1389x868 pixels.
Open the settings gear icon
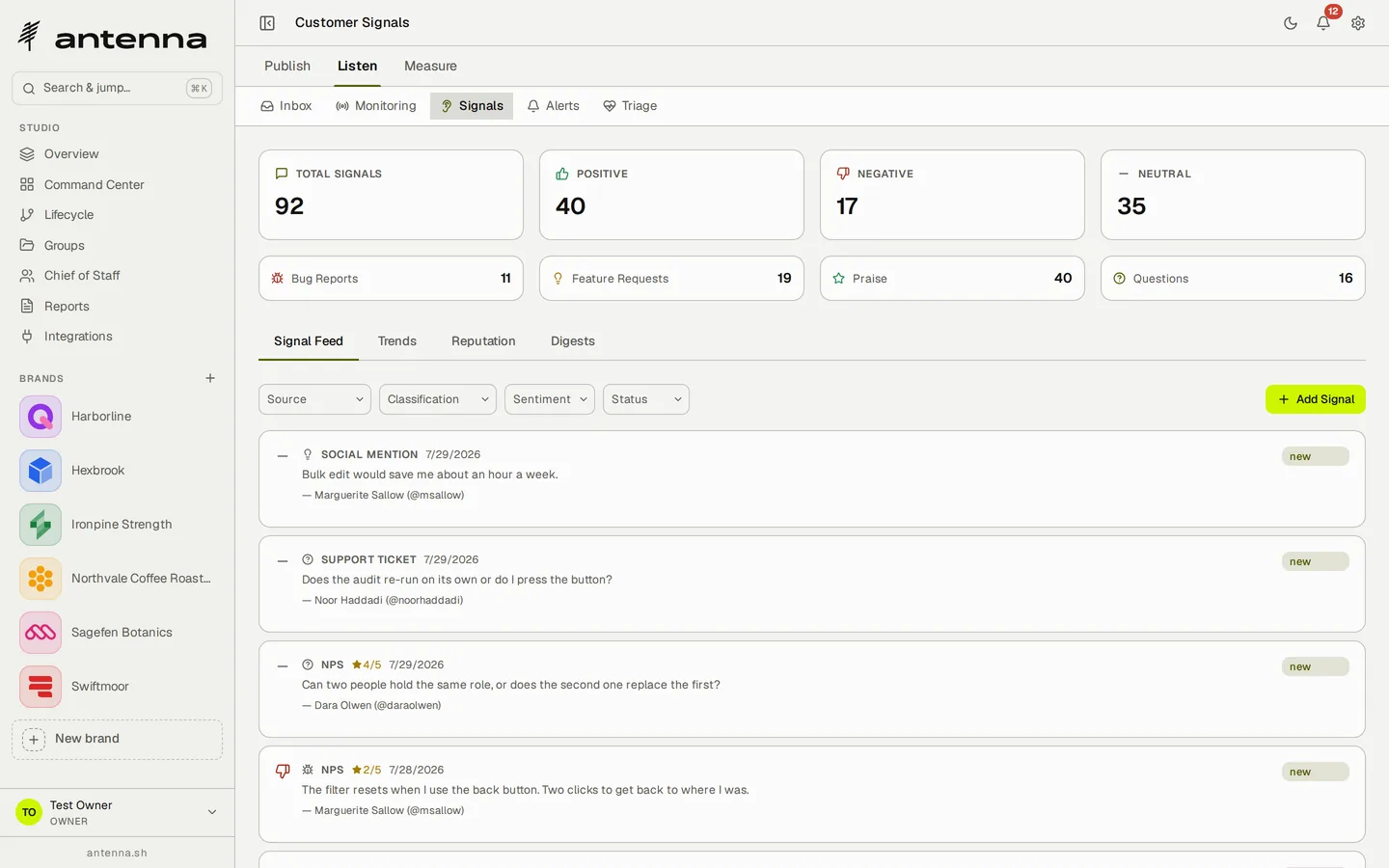click(x=1358, y=23)
